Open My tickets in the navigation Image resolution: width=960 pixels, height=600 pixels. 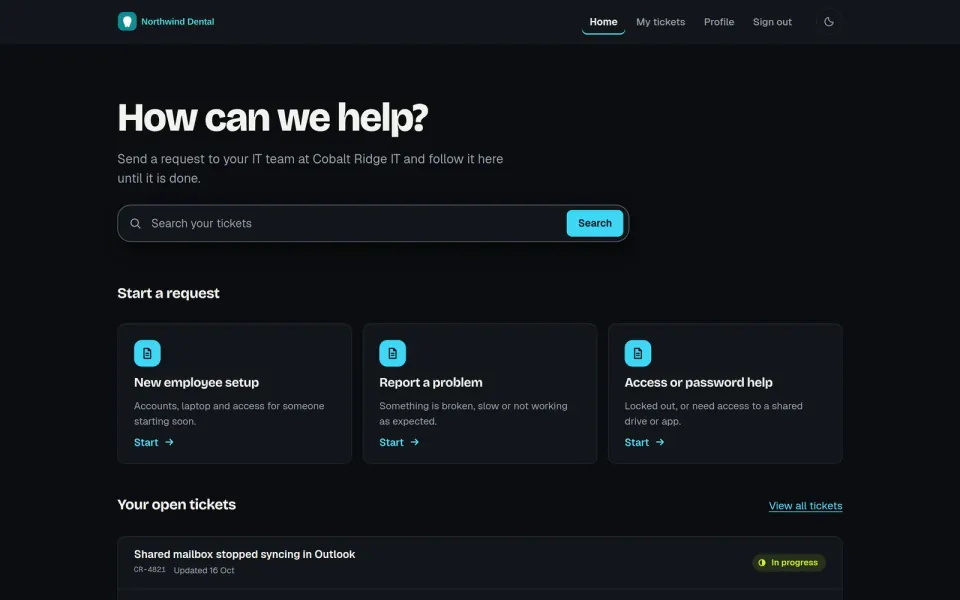pyautogui.click(x=661, y=22)
